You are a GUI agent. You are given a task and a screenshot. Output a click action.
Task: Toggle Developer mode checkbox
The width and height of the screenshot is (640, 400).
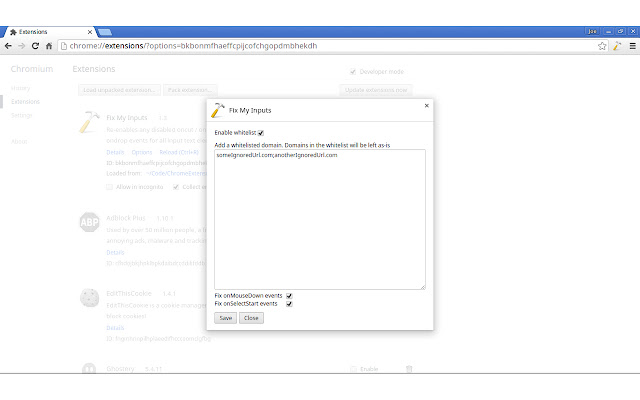353,72
